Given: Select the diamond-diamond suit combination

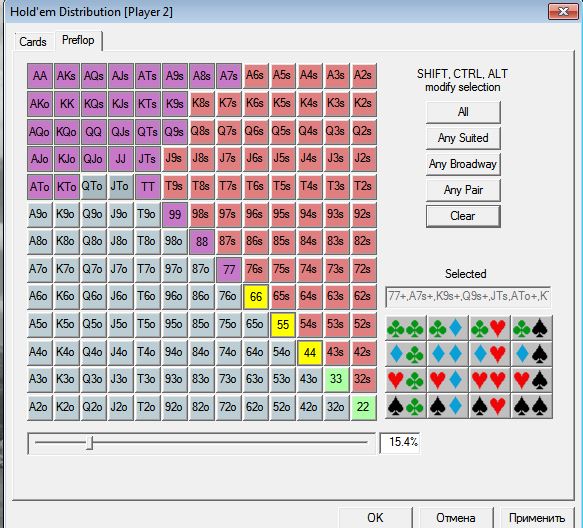Looking at the screenshot, I should pyautogui.click(x=448, y=354).
